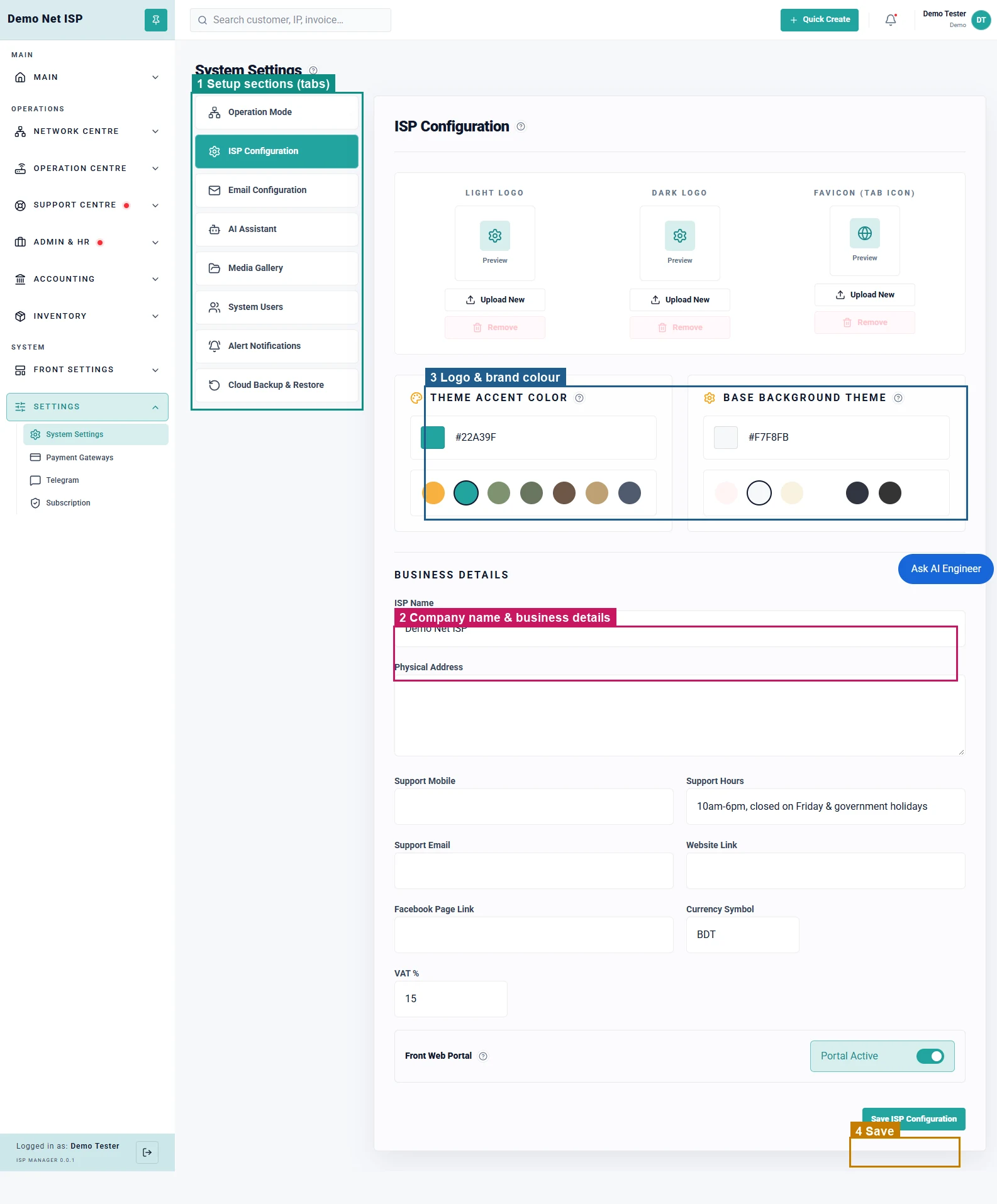997x1204 pixels.
Task: Select the cream background theme swatch
Action: click(x=792, y=493)
